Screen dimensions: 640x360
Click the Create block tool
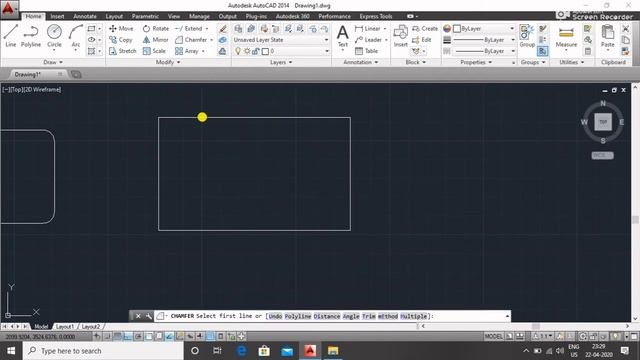pos(425,29)
